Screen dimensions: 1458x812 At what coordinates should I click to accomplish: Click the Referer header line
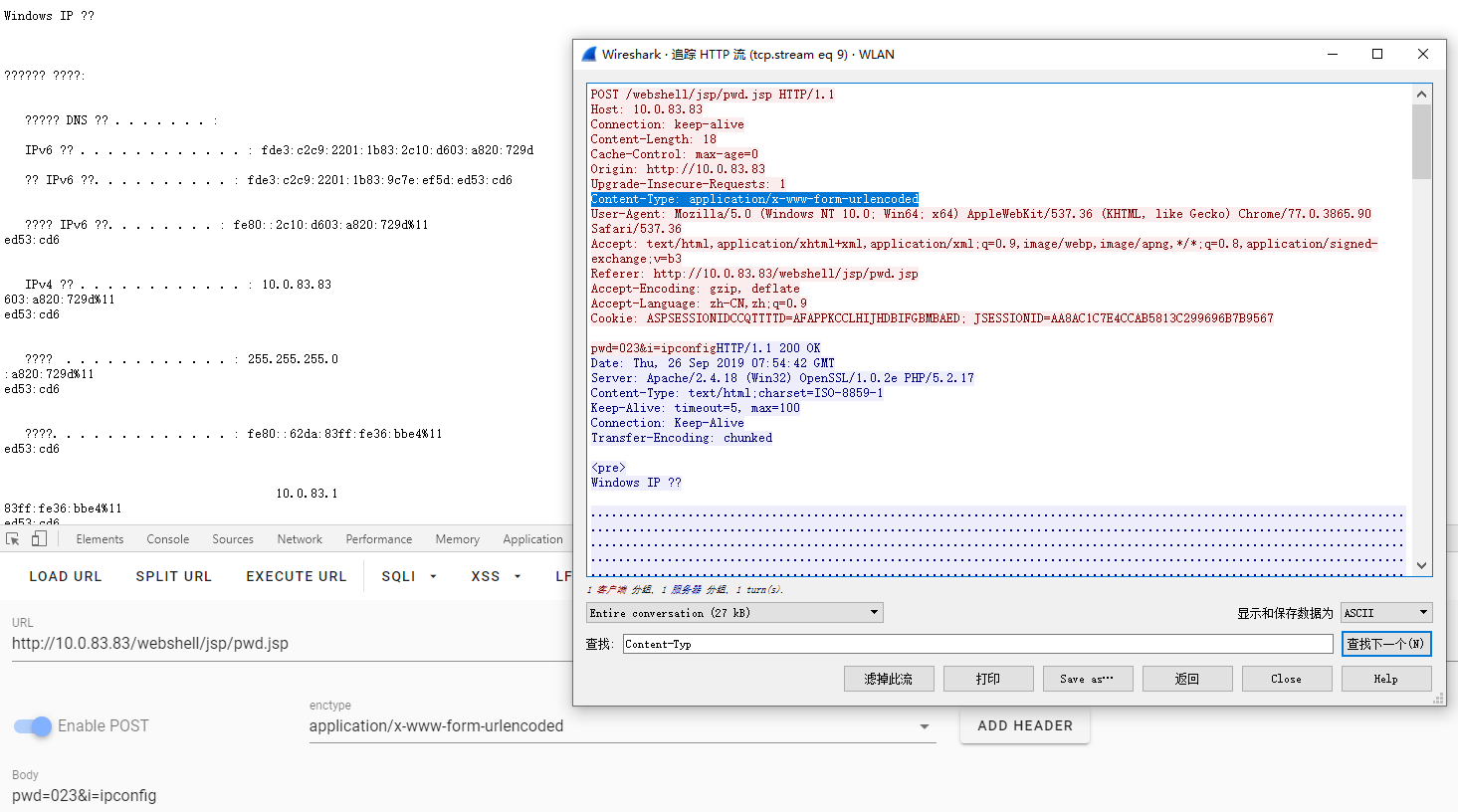[754, 274]
